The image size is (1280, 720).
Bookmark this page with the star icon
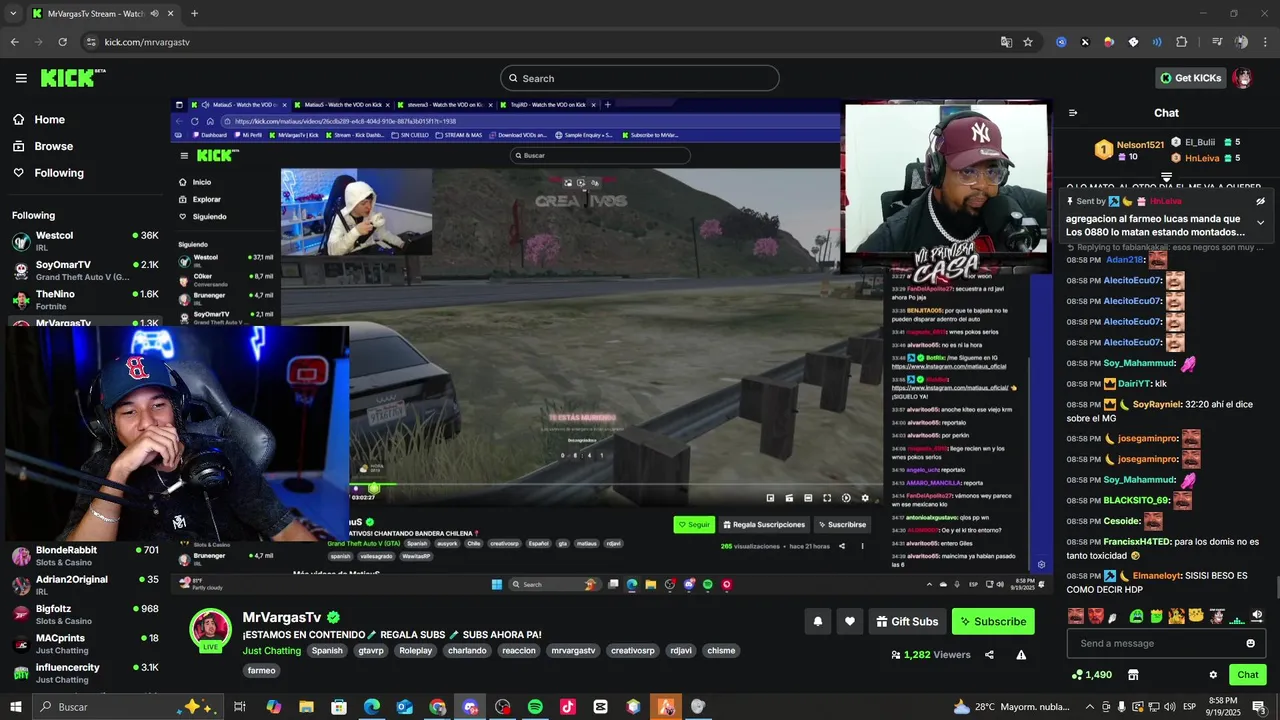1028,42
